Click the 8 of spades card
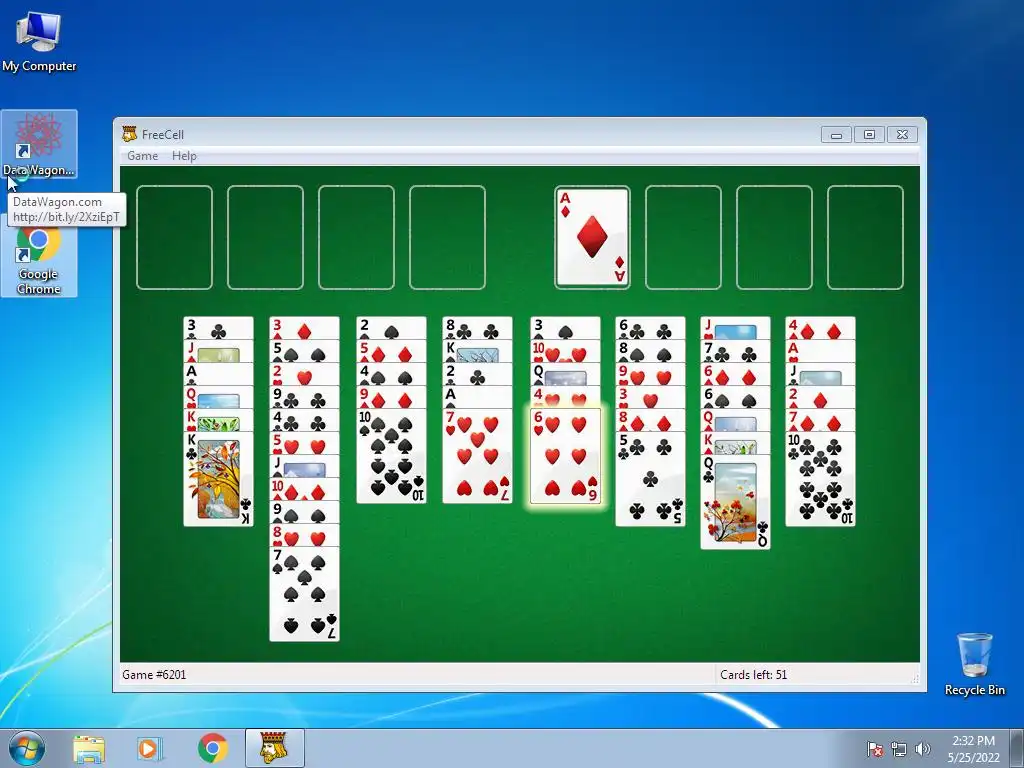 650,351
